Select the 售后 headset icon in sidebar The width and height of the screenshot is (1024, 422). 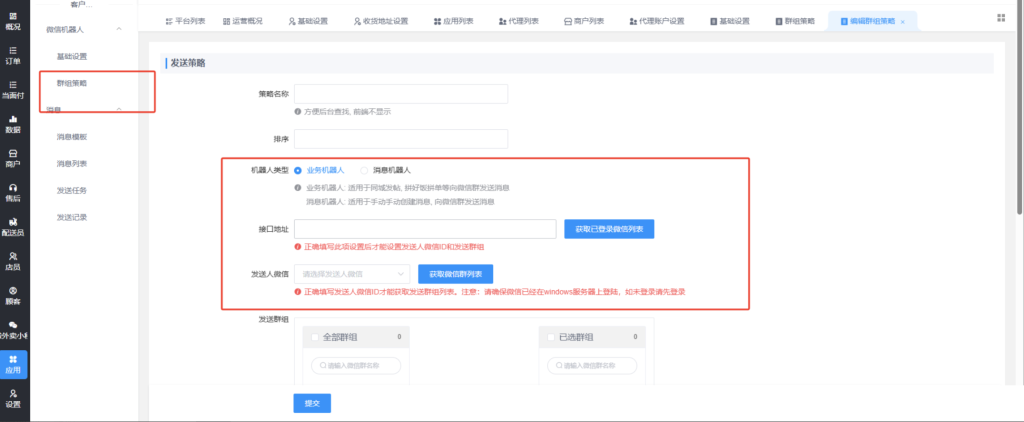[13, 192]
